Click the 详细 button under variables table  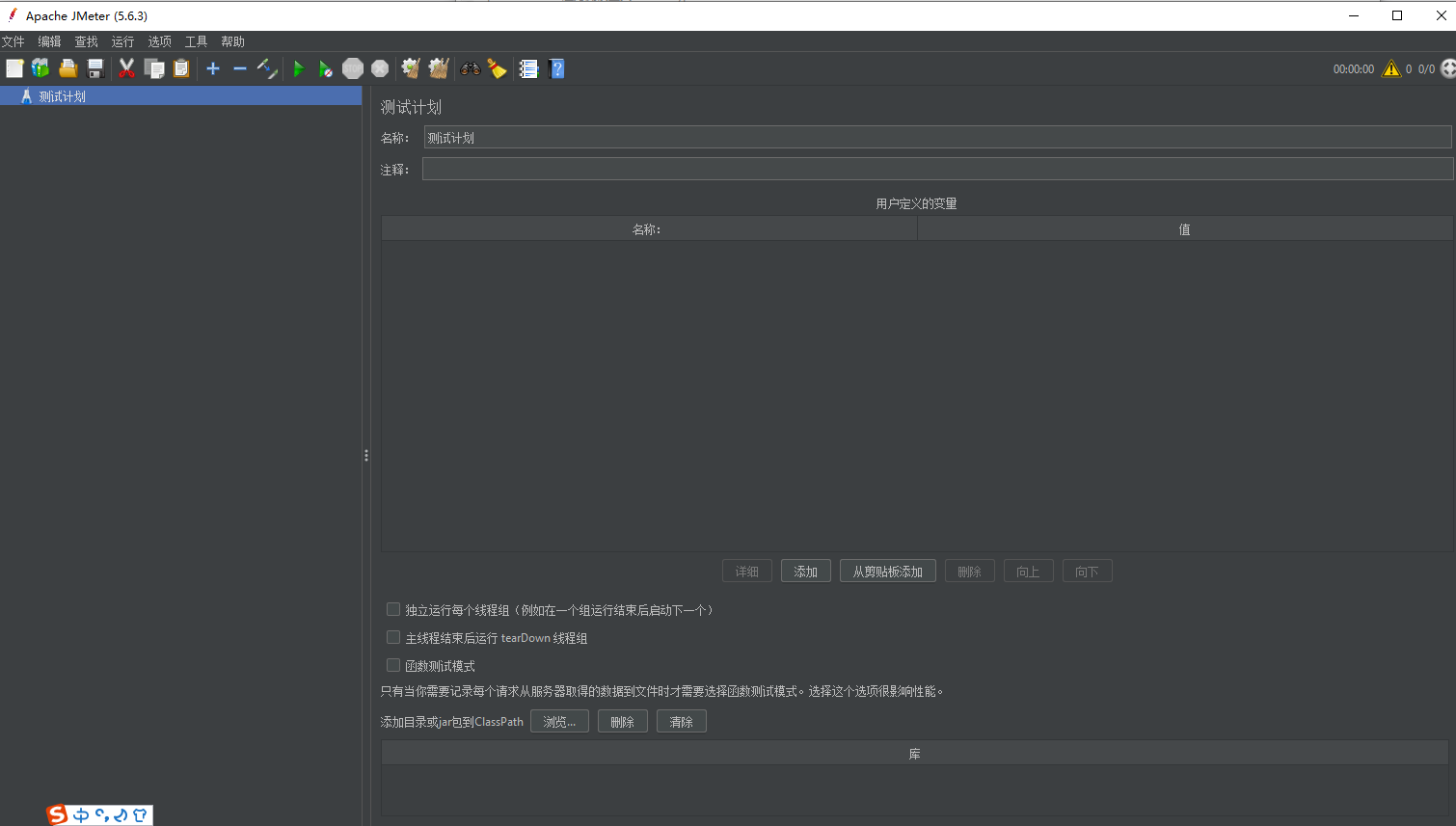click(x=747, y=572)
